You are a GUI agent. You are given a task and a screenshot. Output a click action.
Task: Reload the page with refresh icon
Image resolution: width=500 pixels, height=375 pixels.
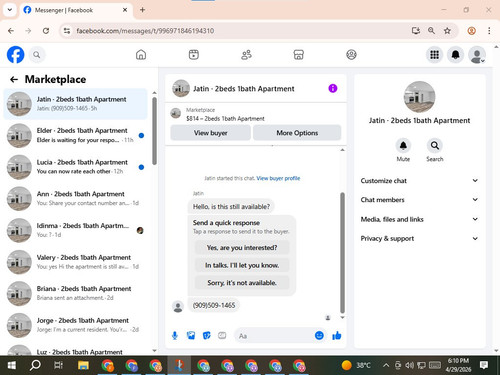pos(46,31)
